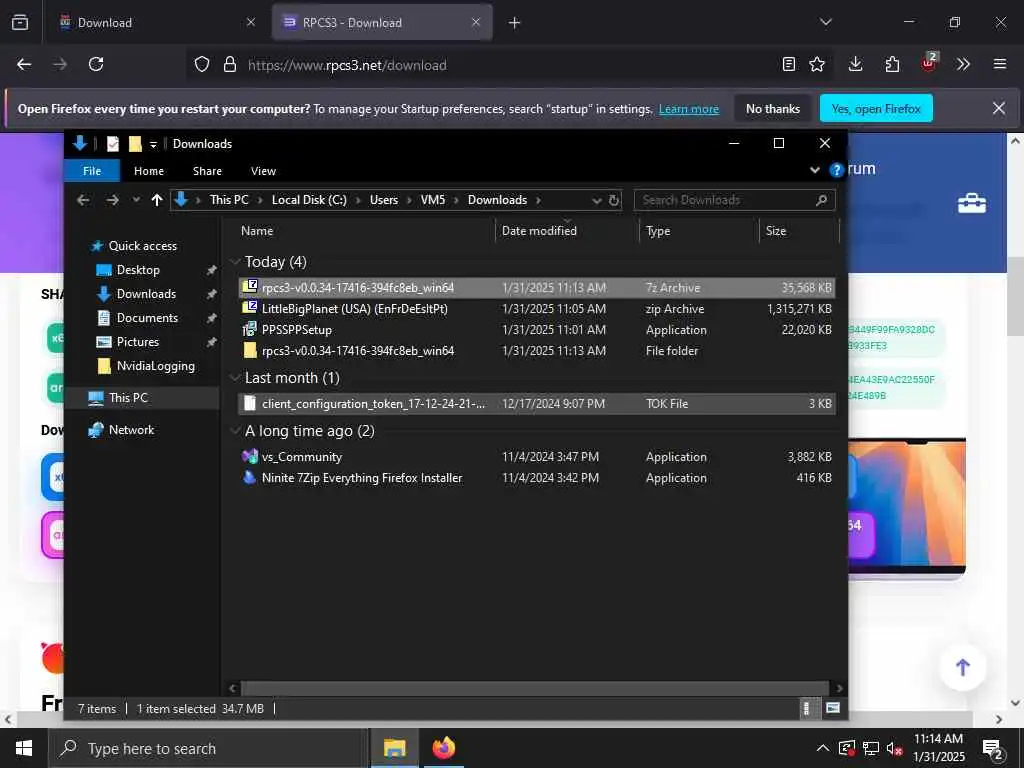
Task: Sort files by Name column header
Action: point(257,231)
